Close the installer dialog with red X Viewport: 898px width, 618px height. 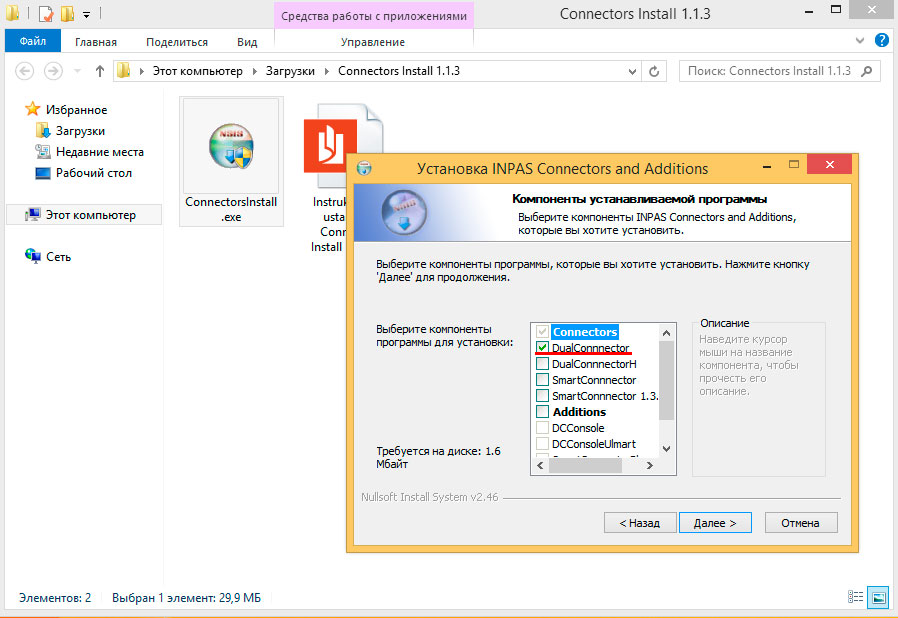(x=829, y=164)
